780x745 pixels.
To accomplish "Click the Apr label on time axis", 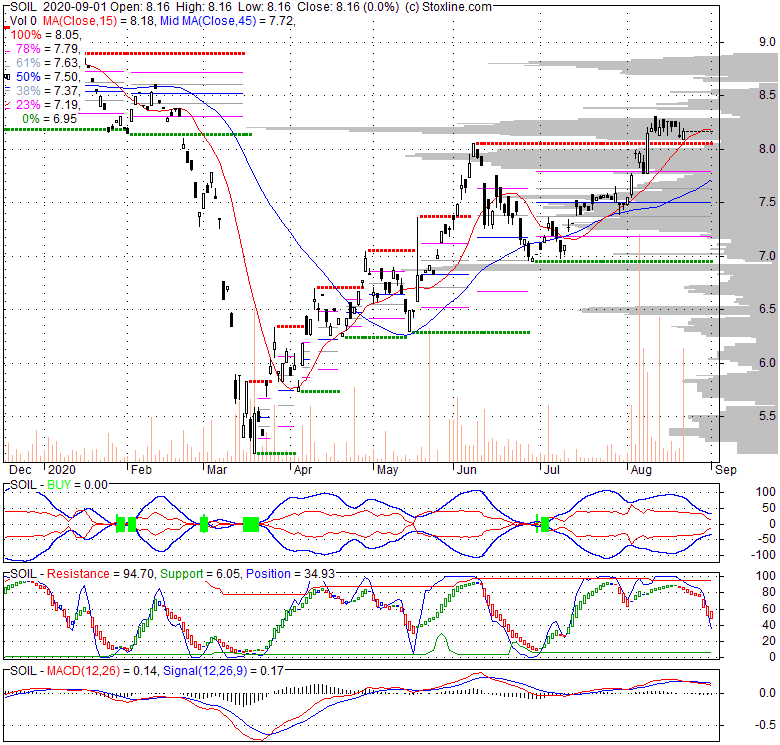I will point(303,470).
